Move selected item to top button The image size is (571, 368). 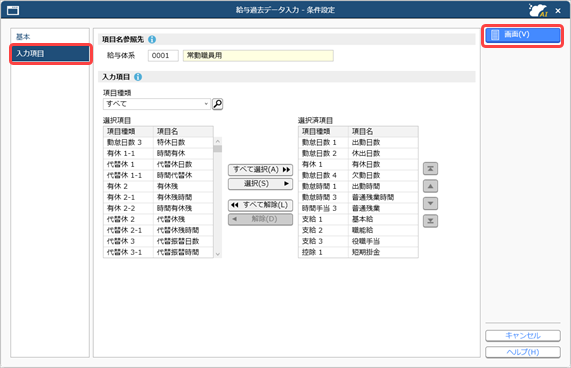pyautogui.click(x=430, y=169)
